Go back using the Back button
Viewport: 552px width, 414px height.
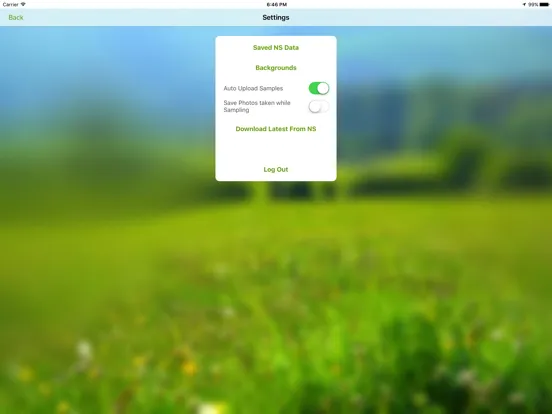[16, 18]
